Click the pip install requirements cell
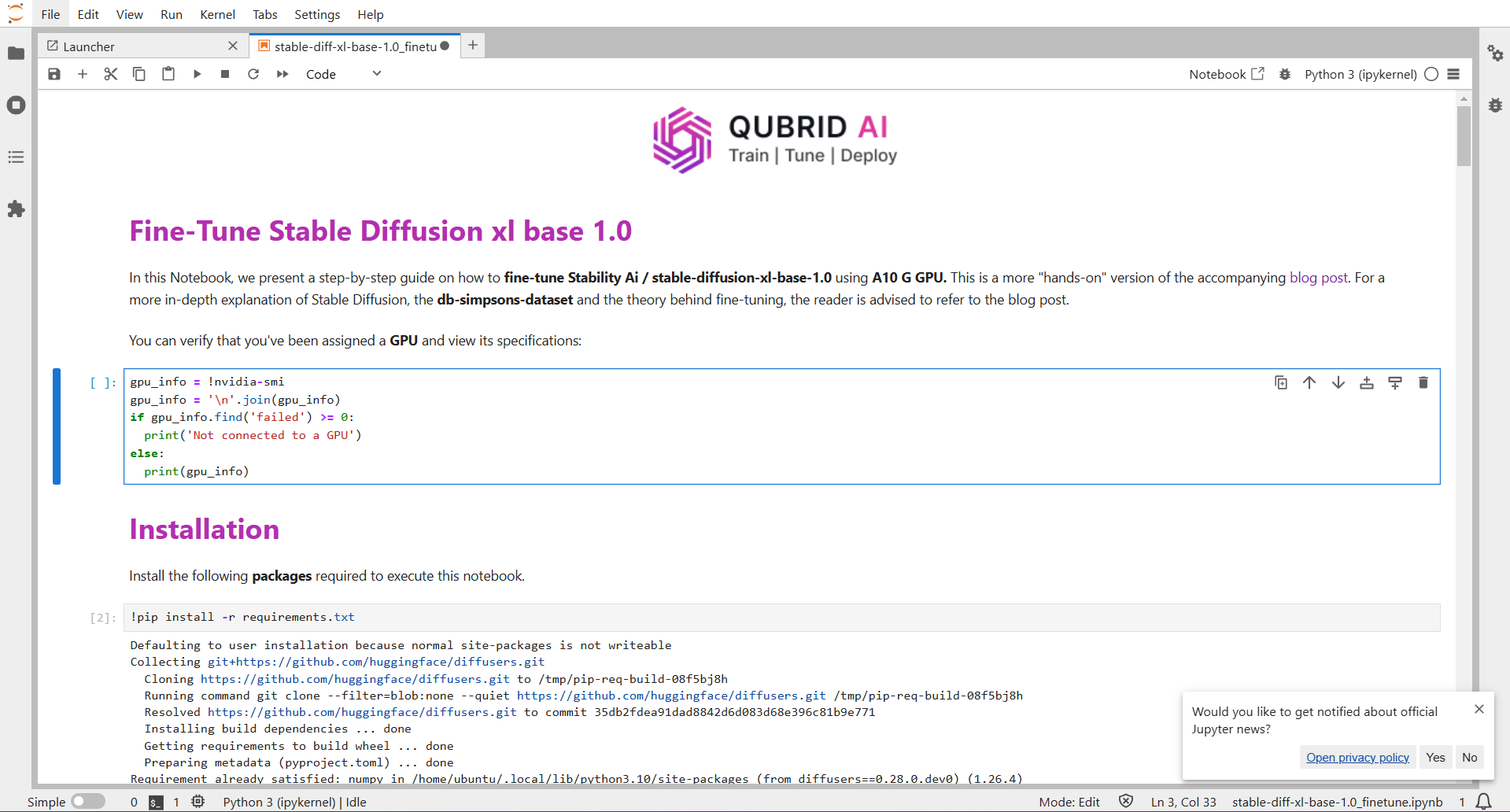This screenshot has height=812, width=1510. point(781,618)
